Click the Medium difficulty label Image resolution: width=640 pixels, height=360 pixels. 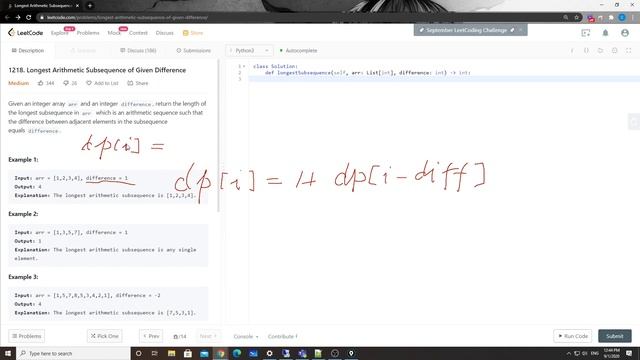click(18, 83)
